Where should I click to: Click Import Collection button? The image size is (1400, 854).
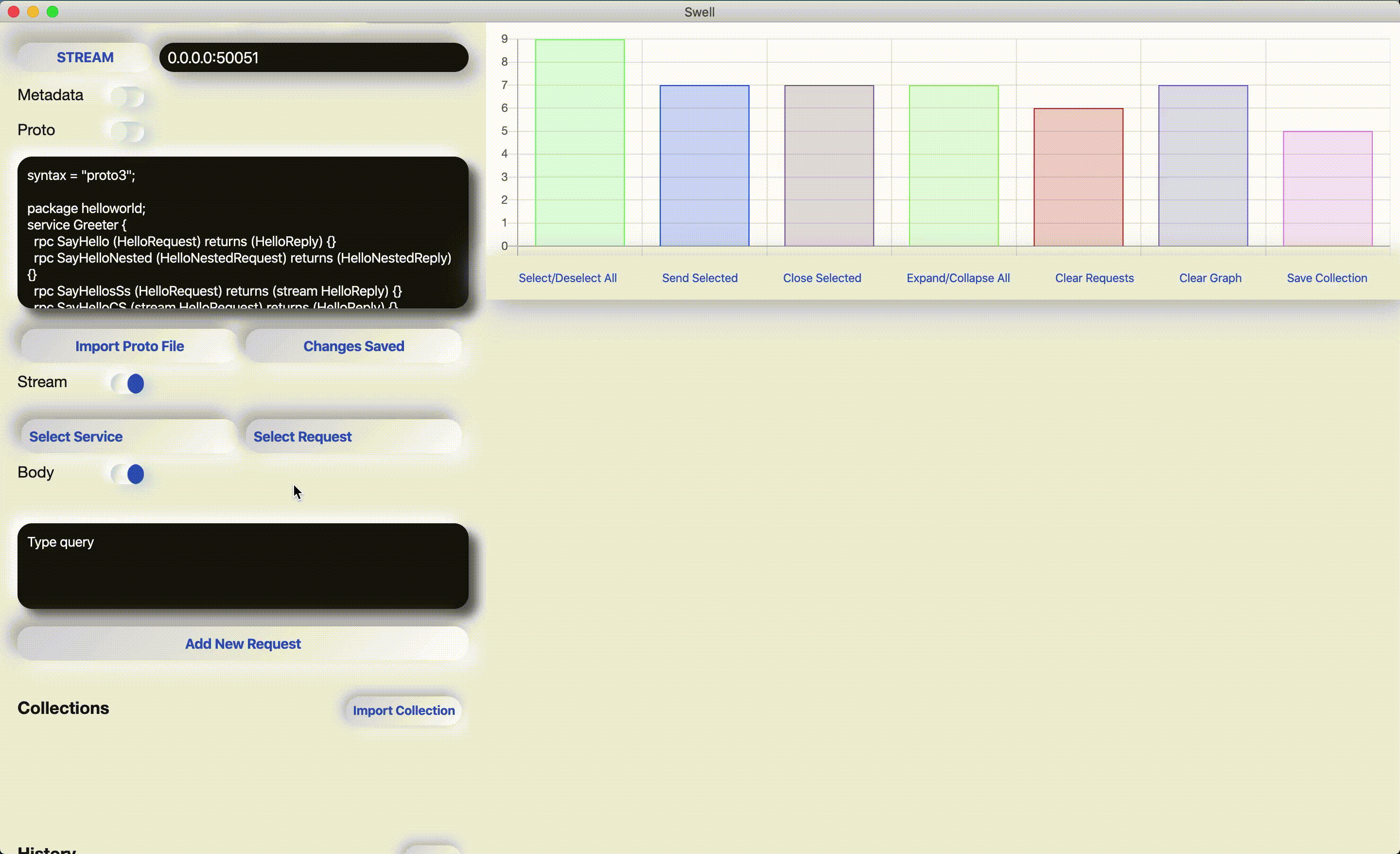pos(403,710)
